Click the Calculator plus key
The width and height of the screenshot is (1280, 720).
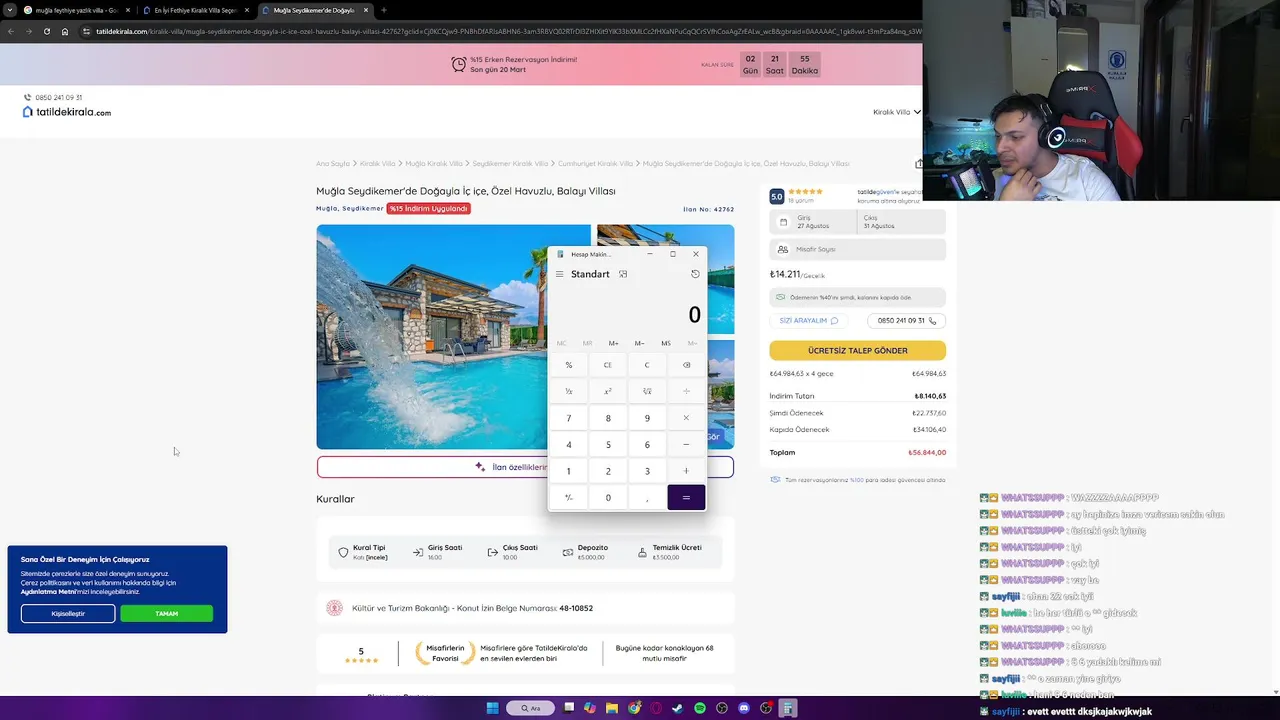click(686, 471)
